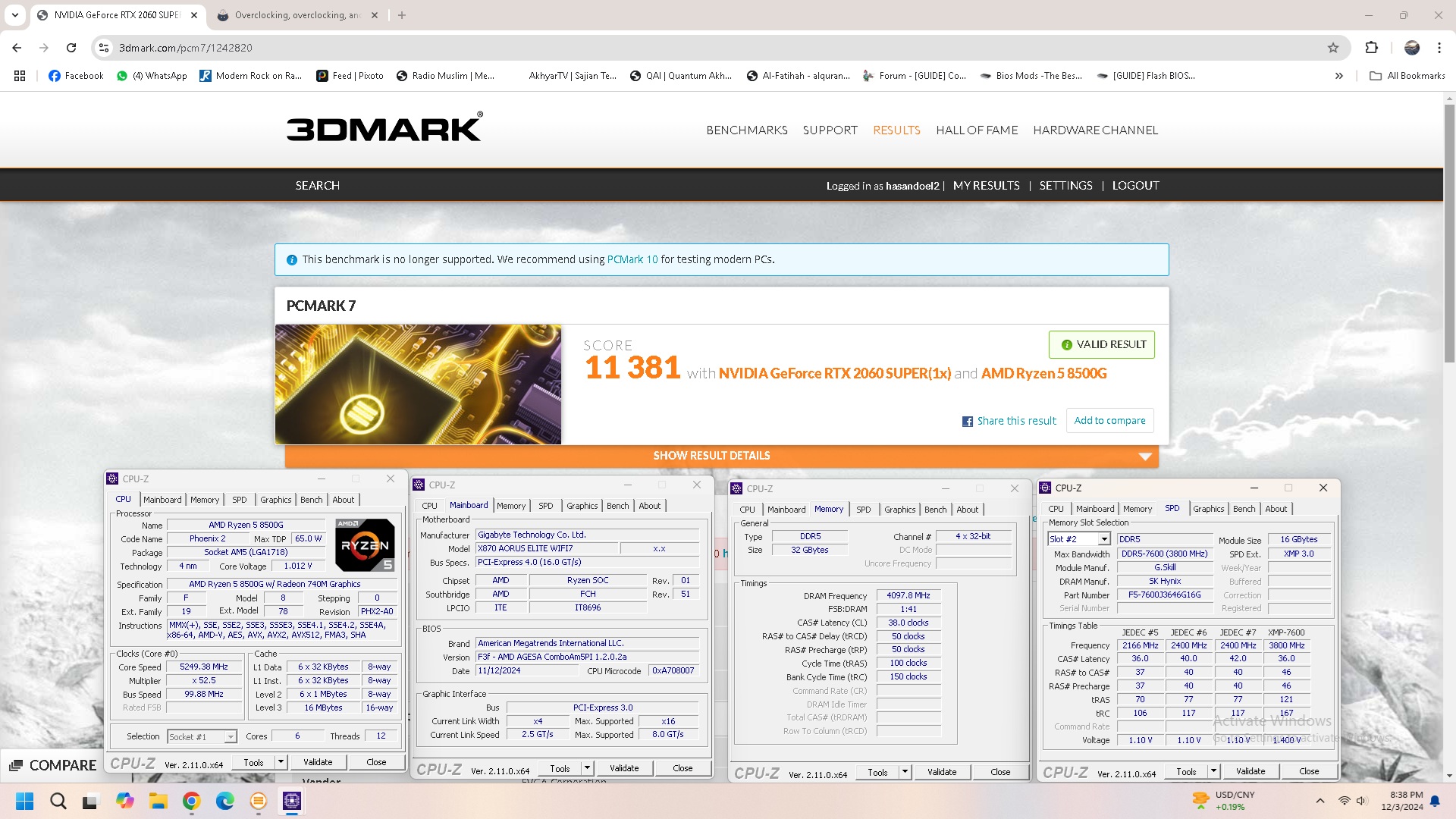This screenshot has height=819, width=1456.
Task: Reload the 3dmark page
Action: 71,48
